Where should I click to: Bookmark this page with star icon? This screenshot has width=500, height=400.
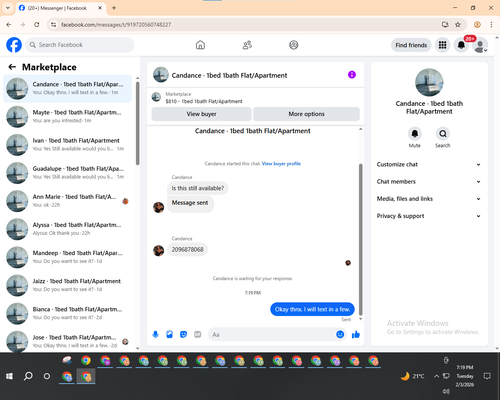tap(458, 25)
